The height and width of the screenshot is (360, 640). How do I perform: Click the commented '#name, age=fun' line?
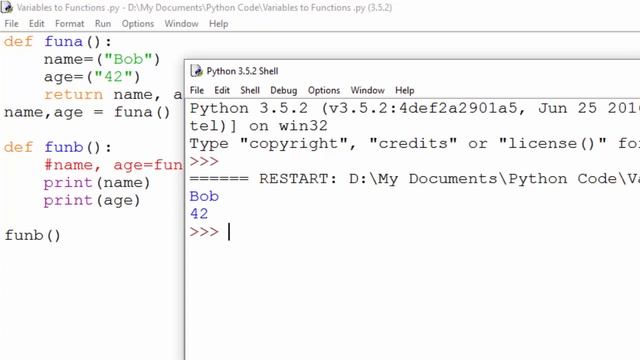point(113,165)
